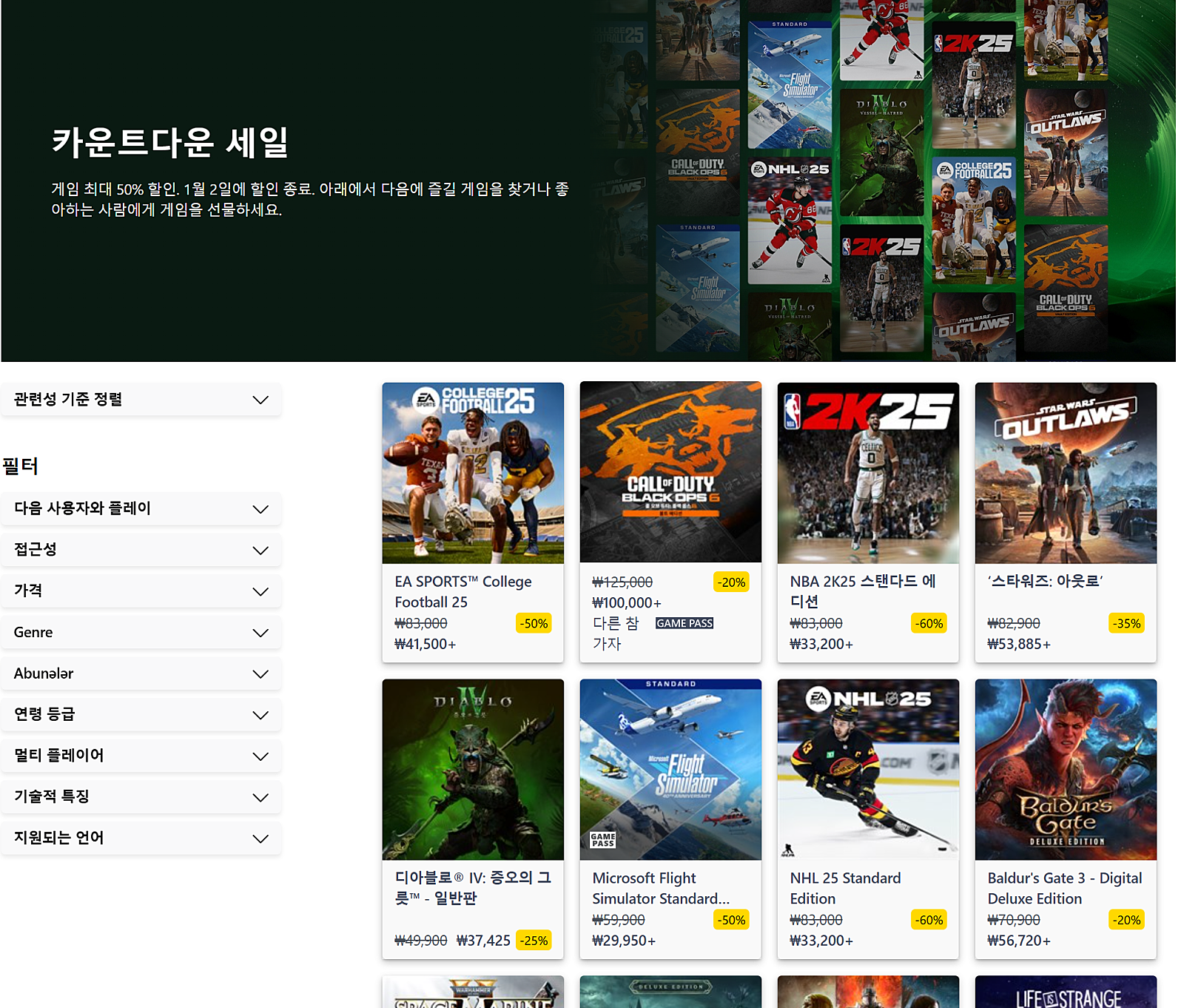The image size is (1184, 1008).
Task: Open NBA 2K25 cover art thumbnail
Action: coord(868,473)
